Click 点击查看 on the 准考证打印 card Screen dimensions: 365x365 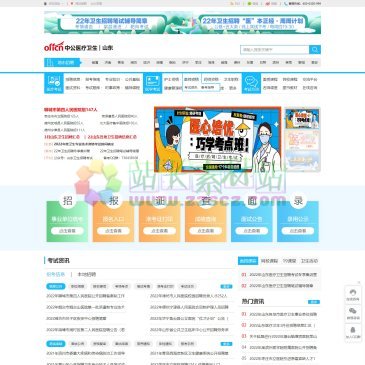coord(160,231)
